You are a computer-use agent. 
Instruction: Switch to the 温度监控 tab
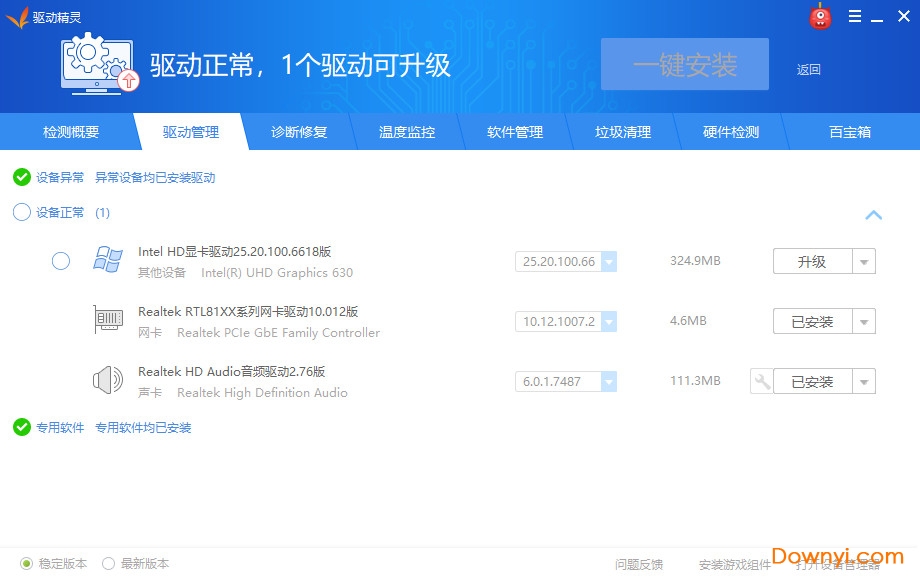[x=407, y=132]
